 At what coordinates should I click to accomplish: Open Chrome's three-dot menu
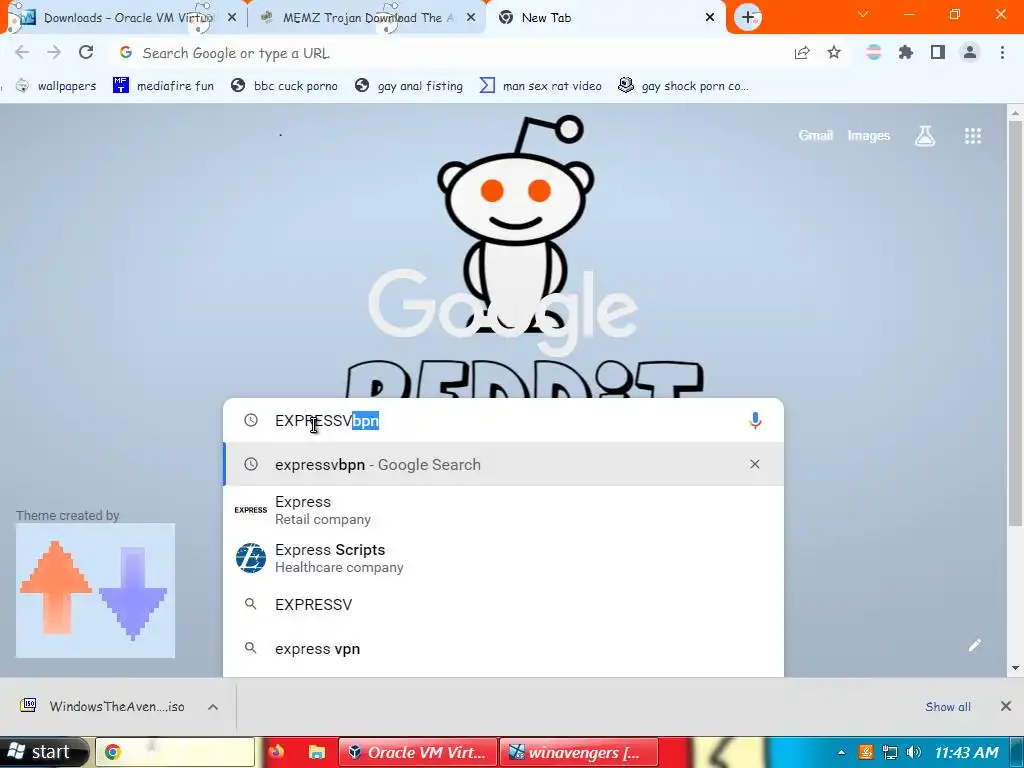[1002, 52]
